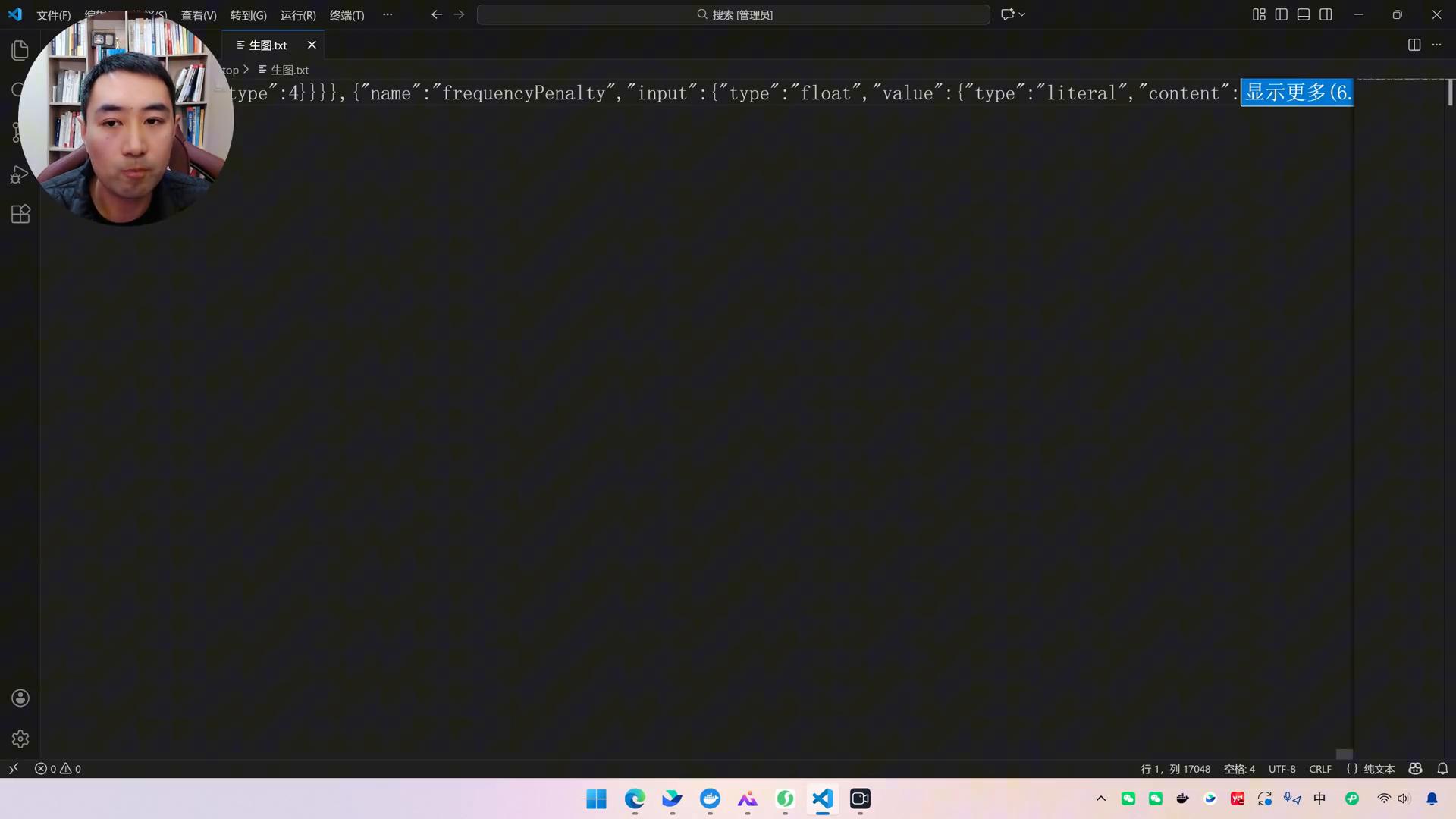This screenshot has width=1456, height=819.
Task: Toggle the primary side bar
Action: [1281, 14]
